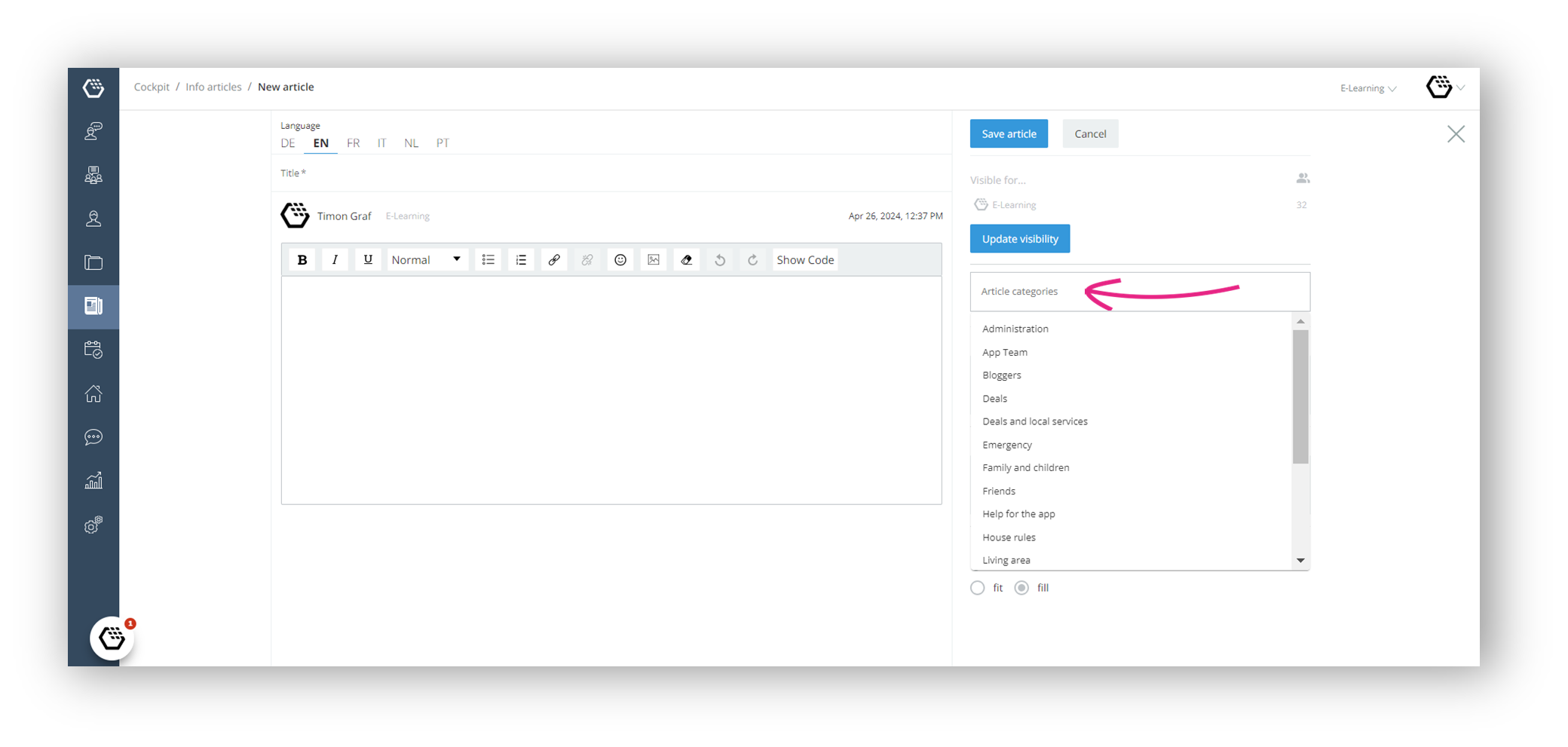Viewport: 1568px width, 747px height.
Task: Click the Update visibility button
Action: (x=1020, y=239)
